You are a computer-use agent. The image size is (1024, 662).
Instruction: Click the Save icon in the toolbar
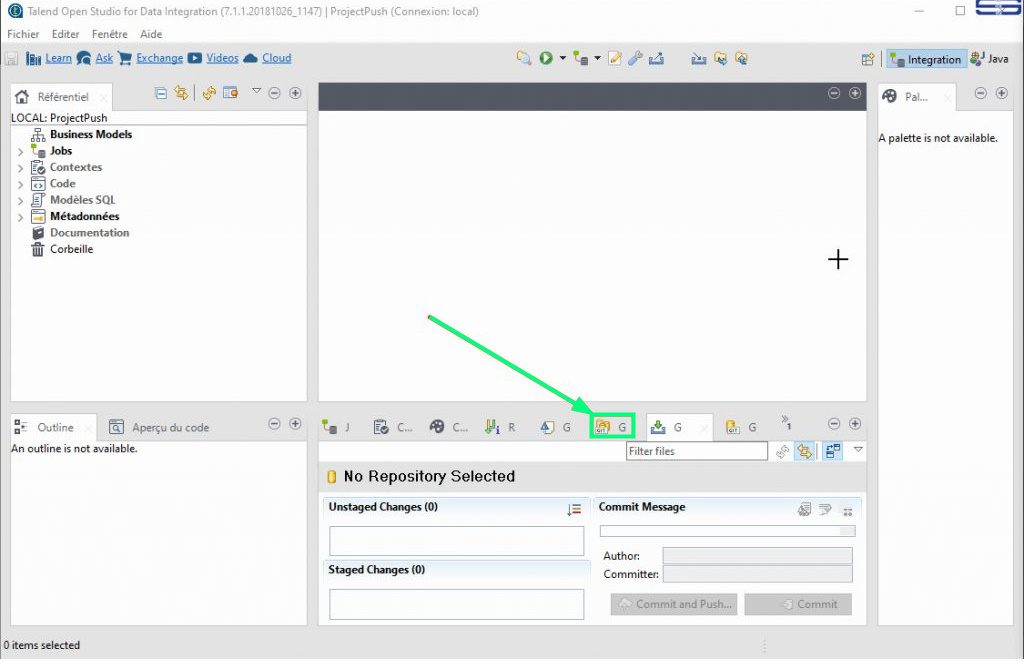click(x=11, y=59)
